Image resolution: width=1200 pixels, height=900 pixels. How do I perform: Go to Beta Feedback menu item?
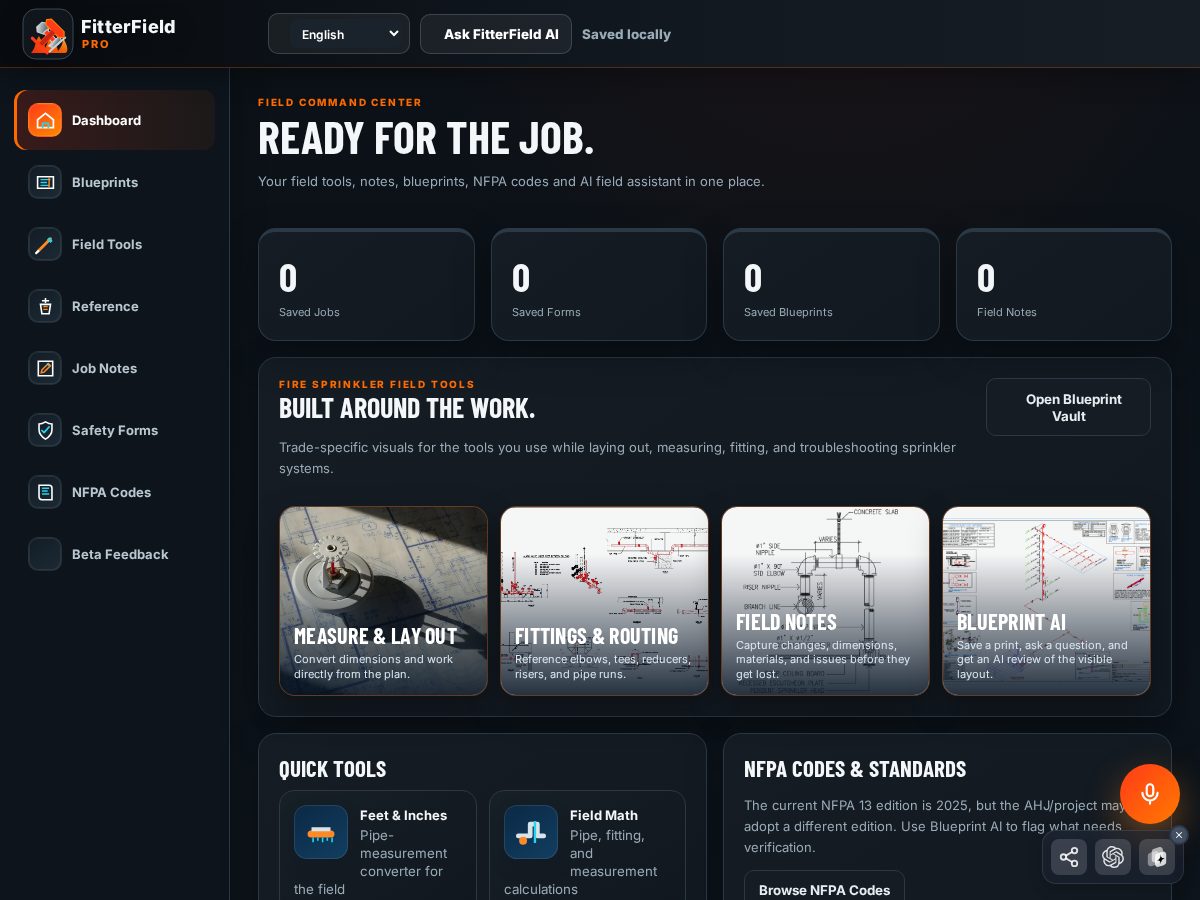[114, 554]
